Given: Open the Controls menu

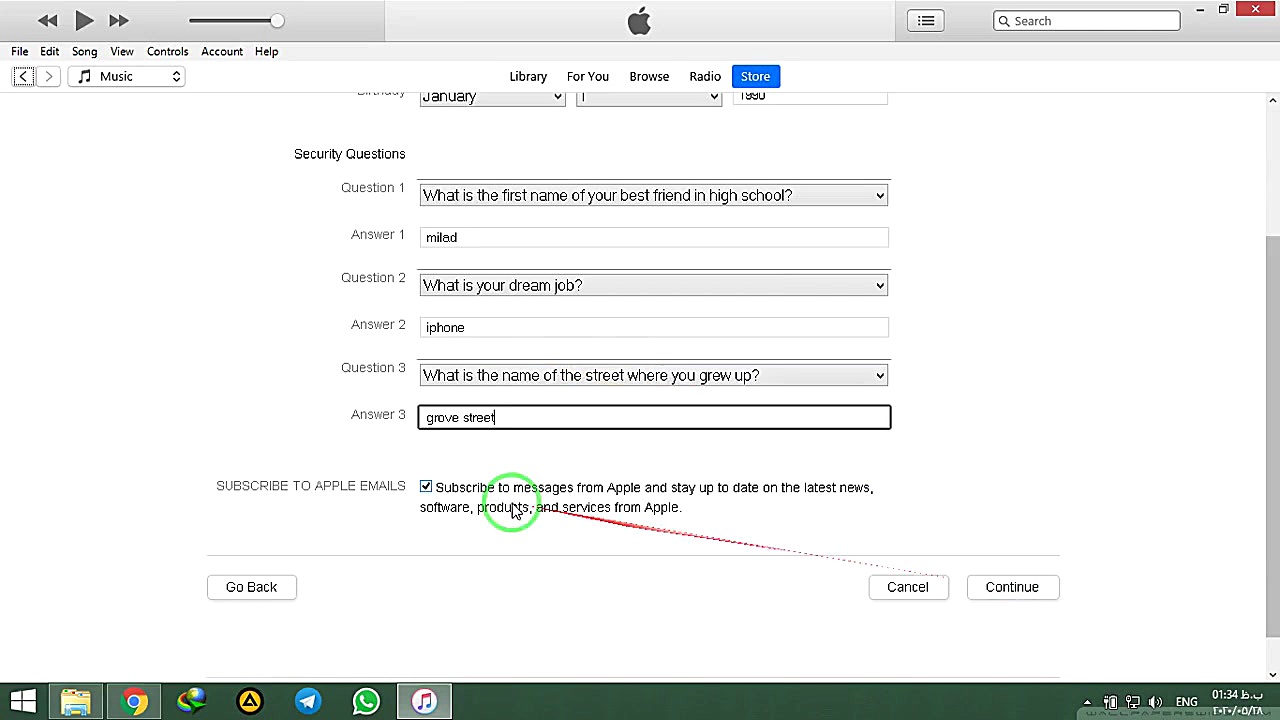Looking at the screenshot, I should [167, 51].
